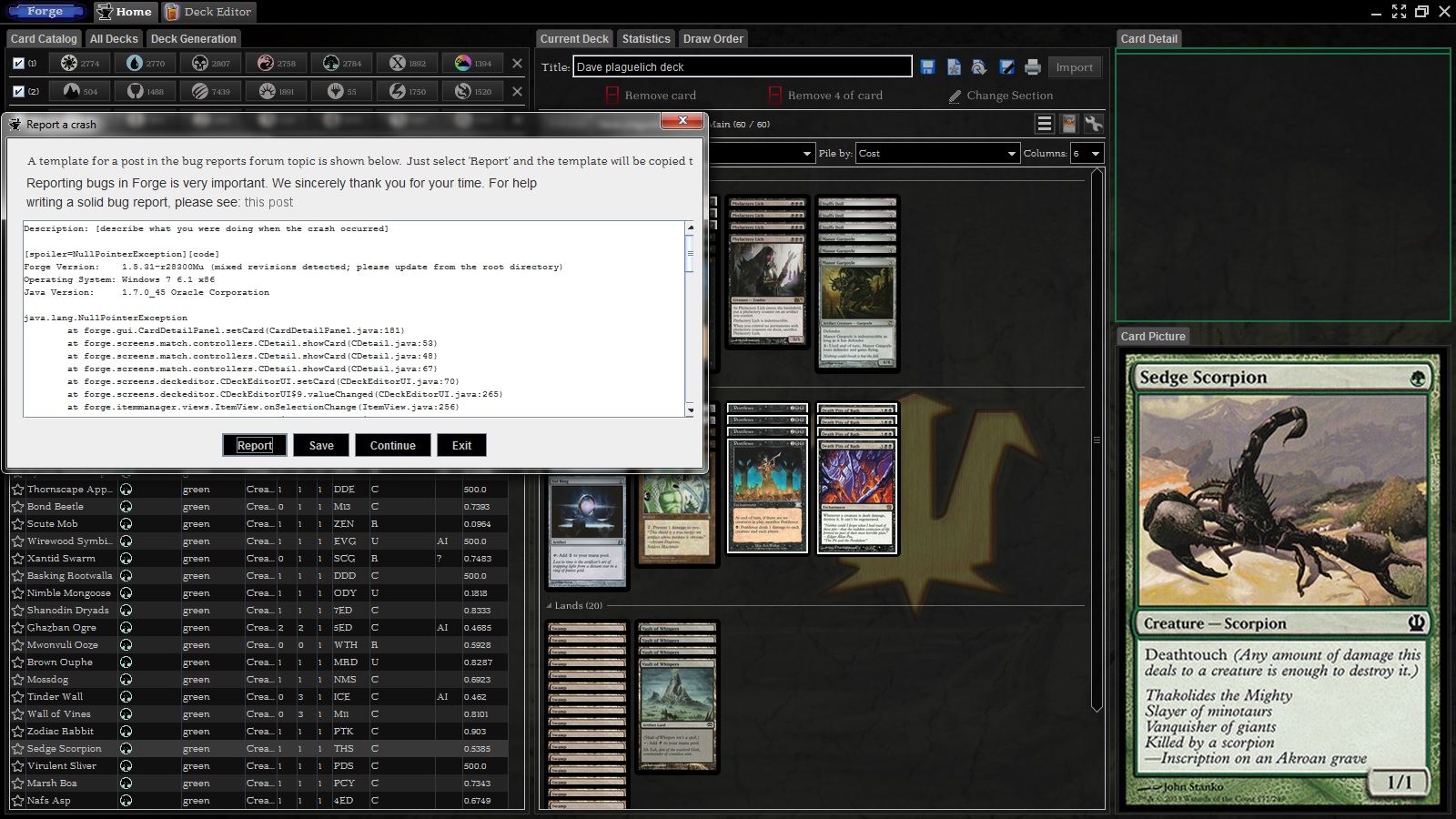Open the Deck Generation tab

pos(193,39)
